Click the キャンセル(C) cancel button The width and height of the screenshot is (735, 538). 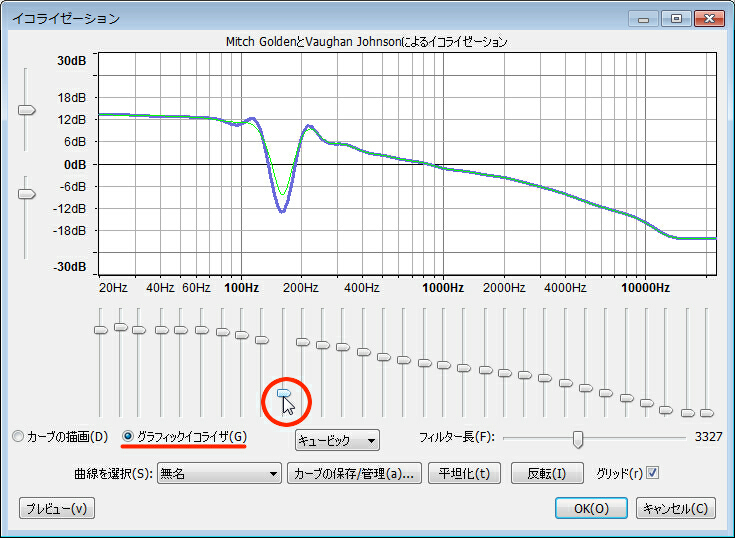click(x=675, y=508)
